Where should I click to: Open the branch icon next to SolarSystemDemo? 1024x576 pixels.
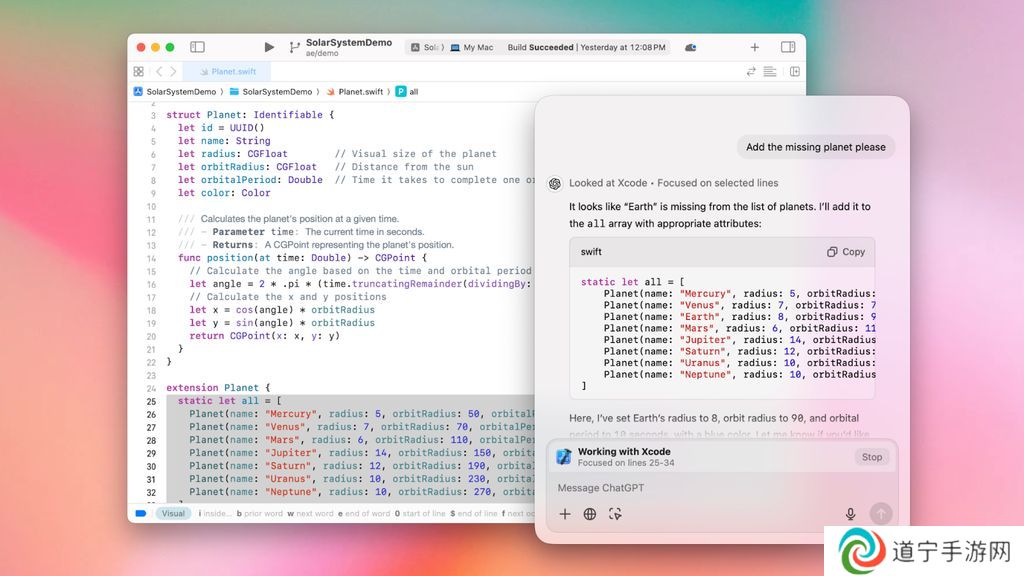pos(295,47)
